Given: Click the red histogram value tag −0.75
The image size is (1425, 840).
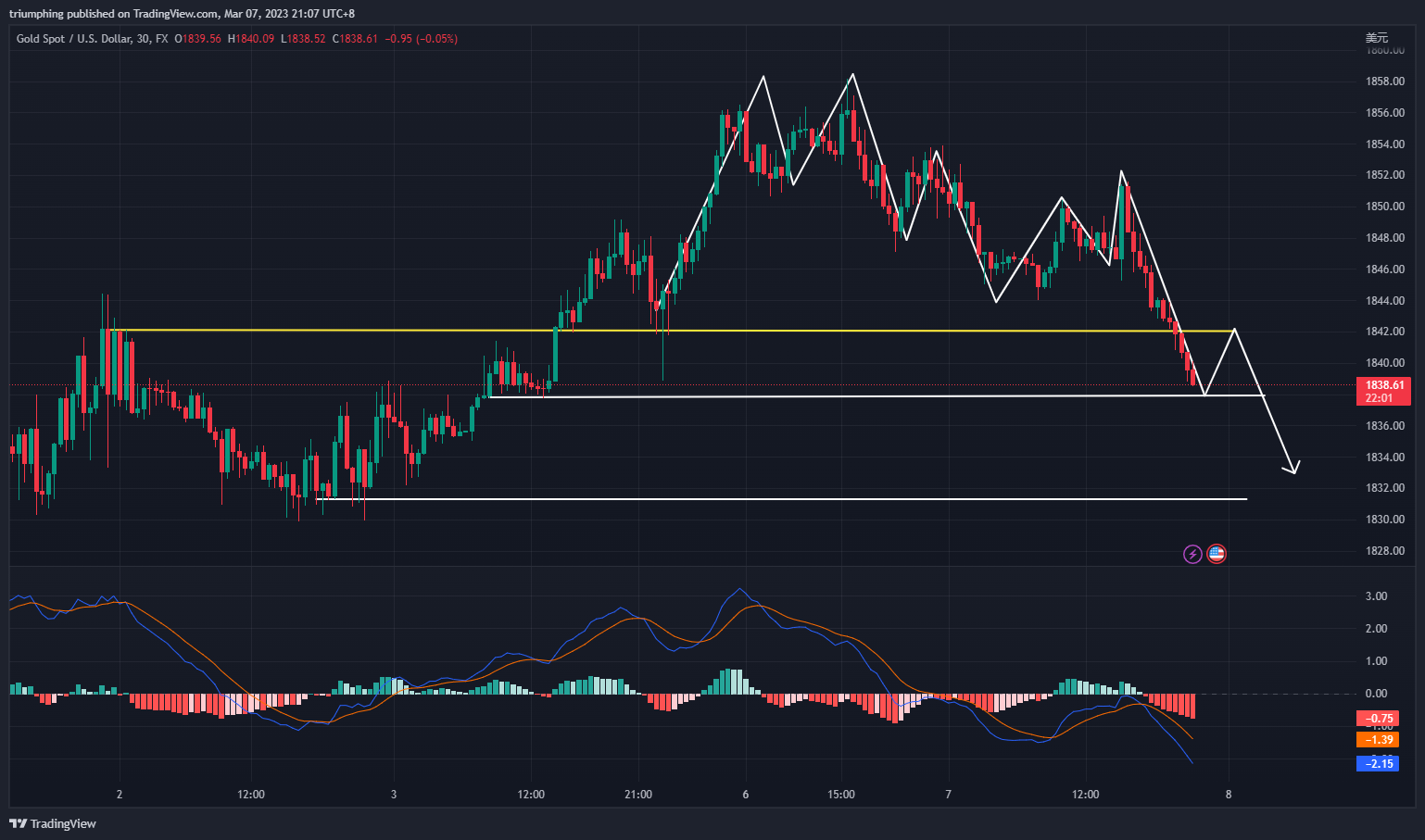Looking at the screenshot, I should click(x=1378, y=719).
